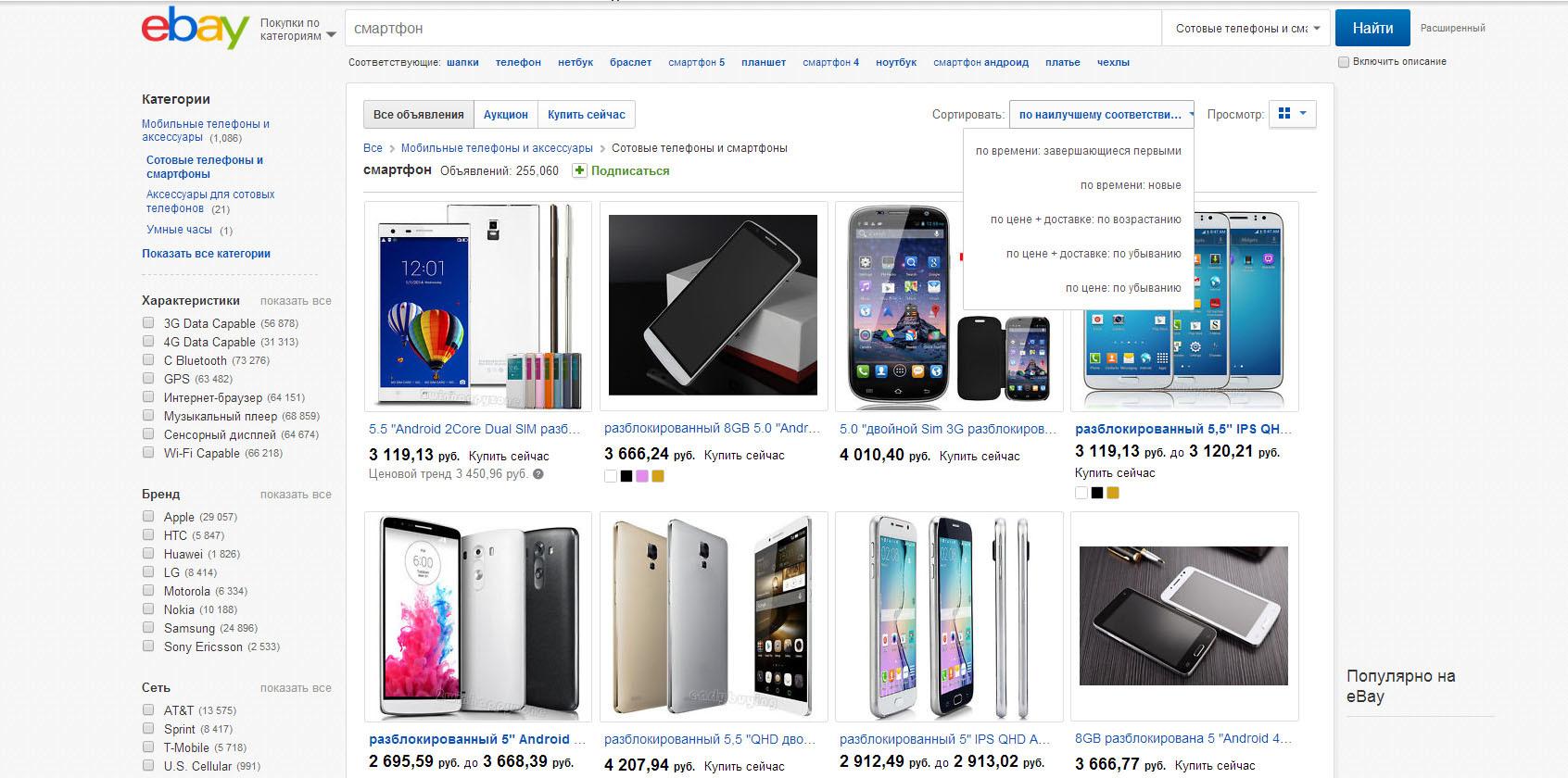
Task: Check the Samsung brand filter
Action: [x=148, y=627]
